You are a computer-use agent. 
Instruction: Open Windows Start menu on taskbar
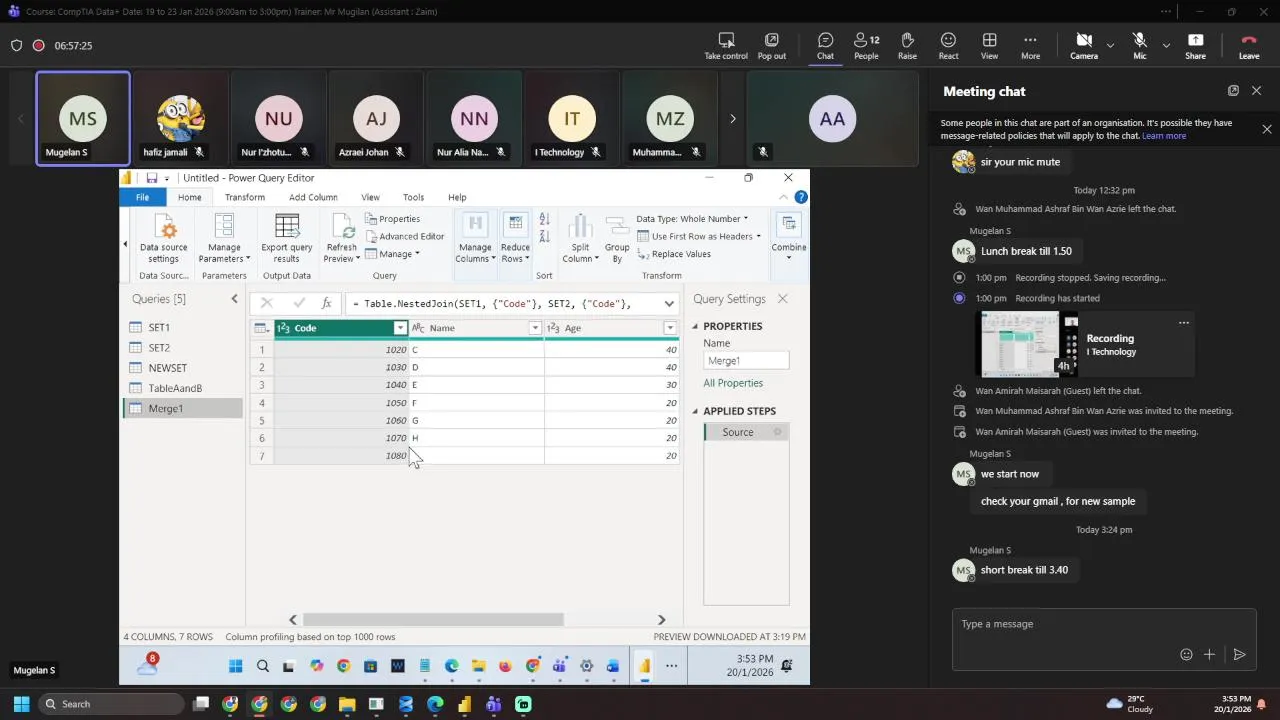tap(21, 704)
